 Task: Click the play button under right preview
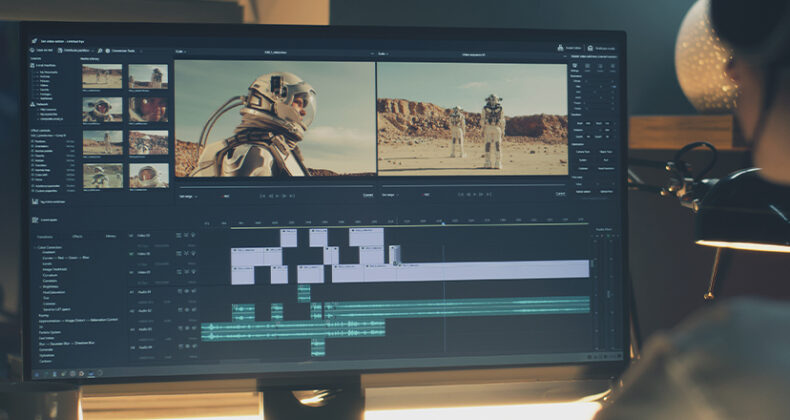click(x=476, y=195)
